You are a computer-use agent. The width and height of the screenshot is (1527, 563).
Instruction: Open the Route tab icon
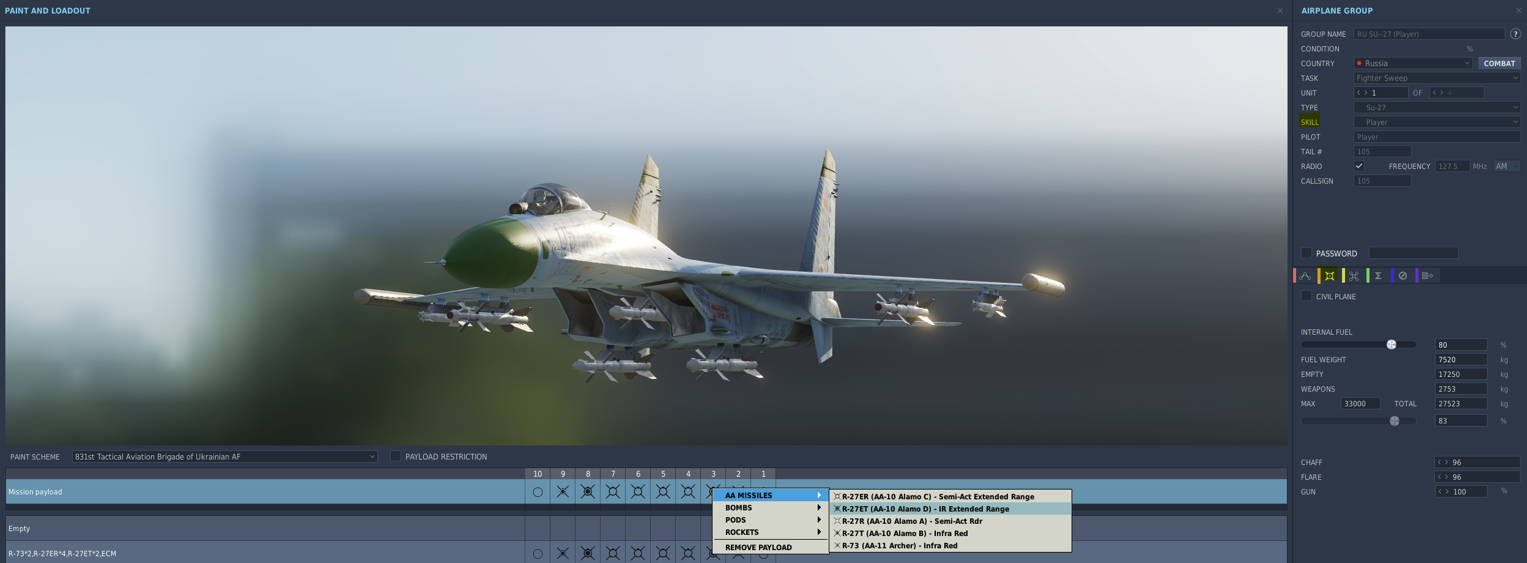click(x=1305, y=276)
